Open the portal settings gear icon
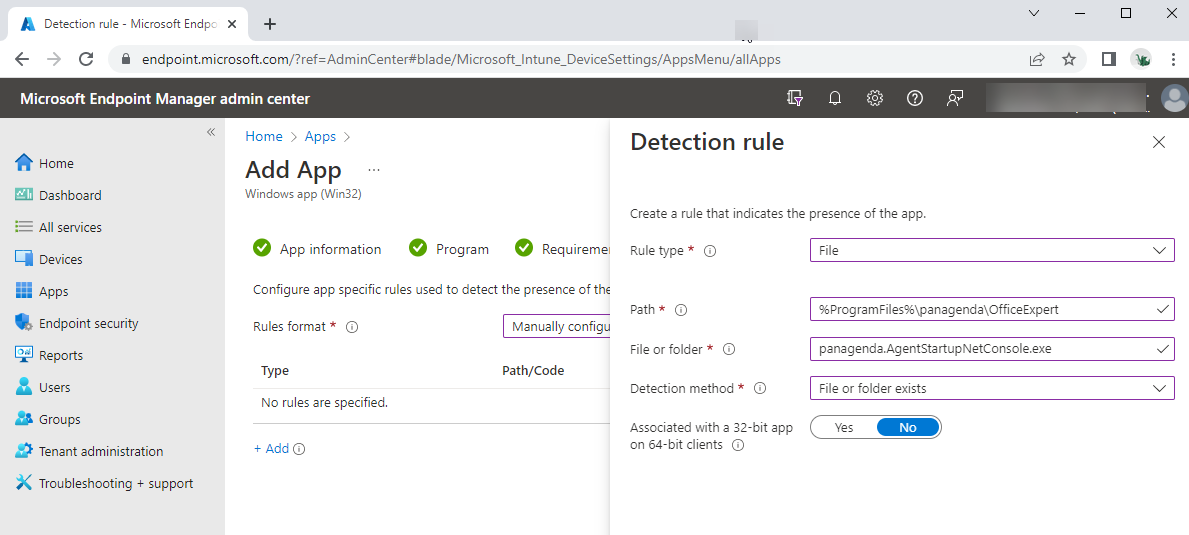Screen dimensions: 1189x535 (875, 98)
